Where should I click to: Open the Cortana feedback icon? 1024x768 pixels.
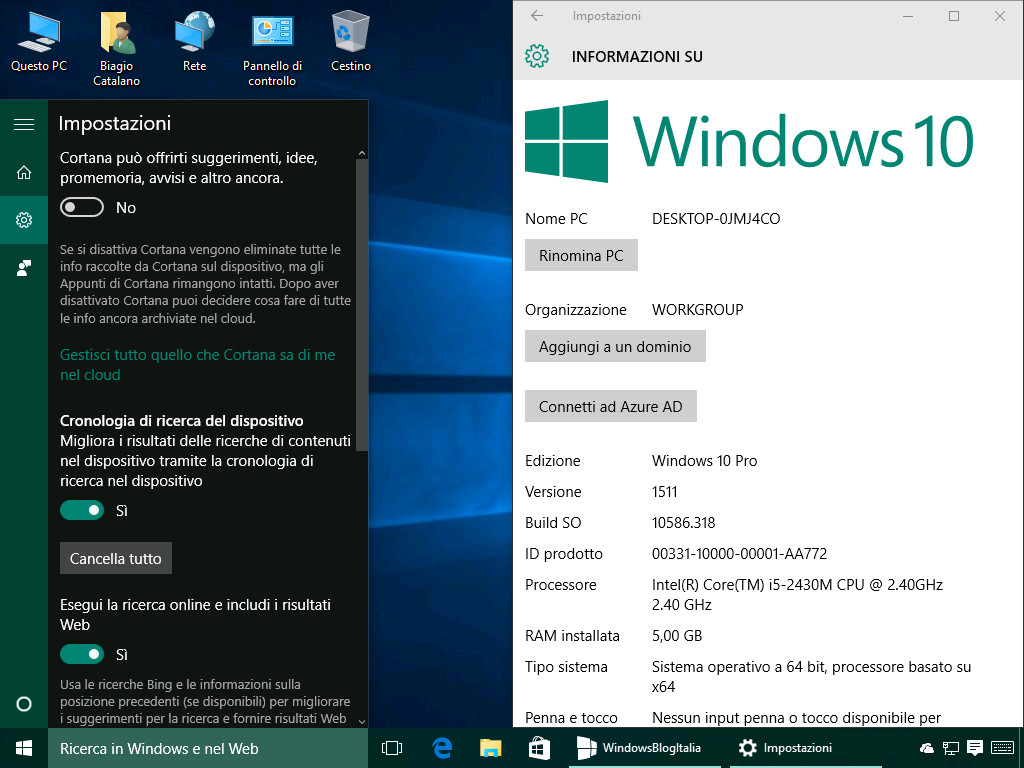click(x=24, y=268)
